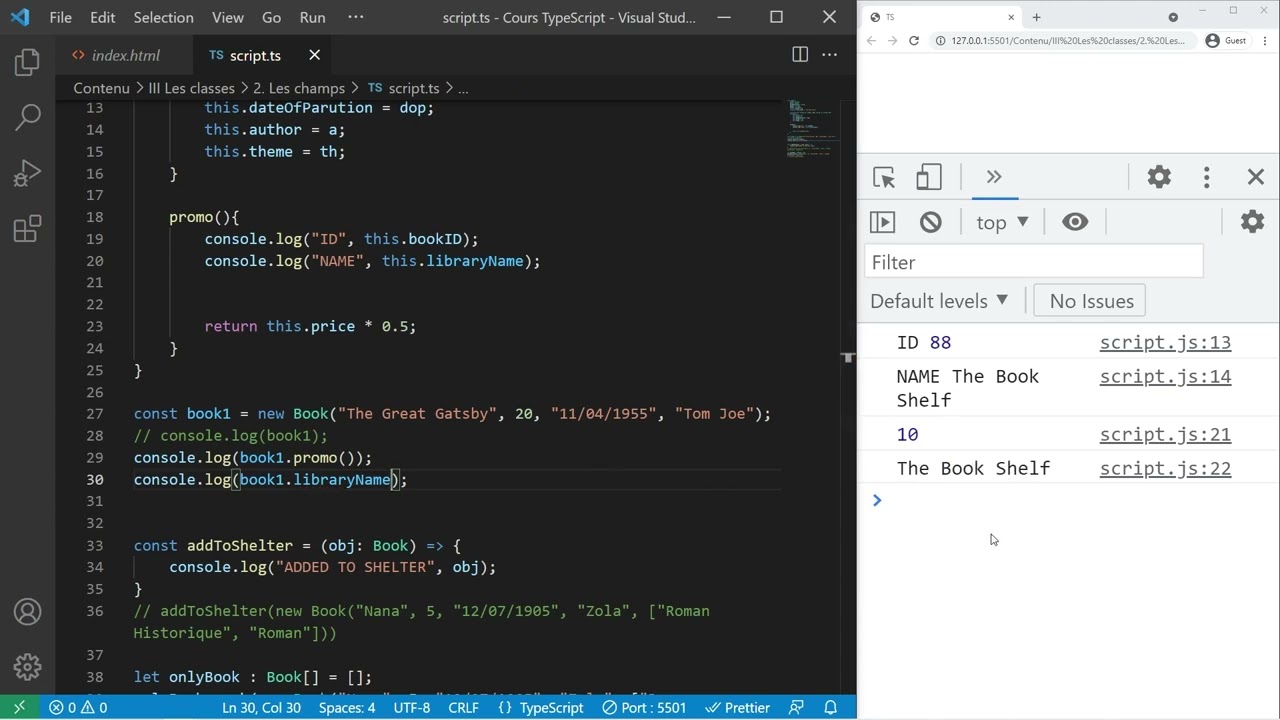Image resolution: width=1280 pixels, height=720 pixels.
Task: Open Default levels dropdown
Action: coord(939,301)
